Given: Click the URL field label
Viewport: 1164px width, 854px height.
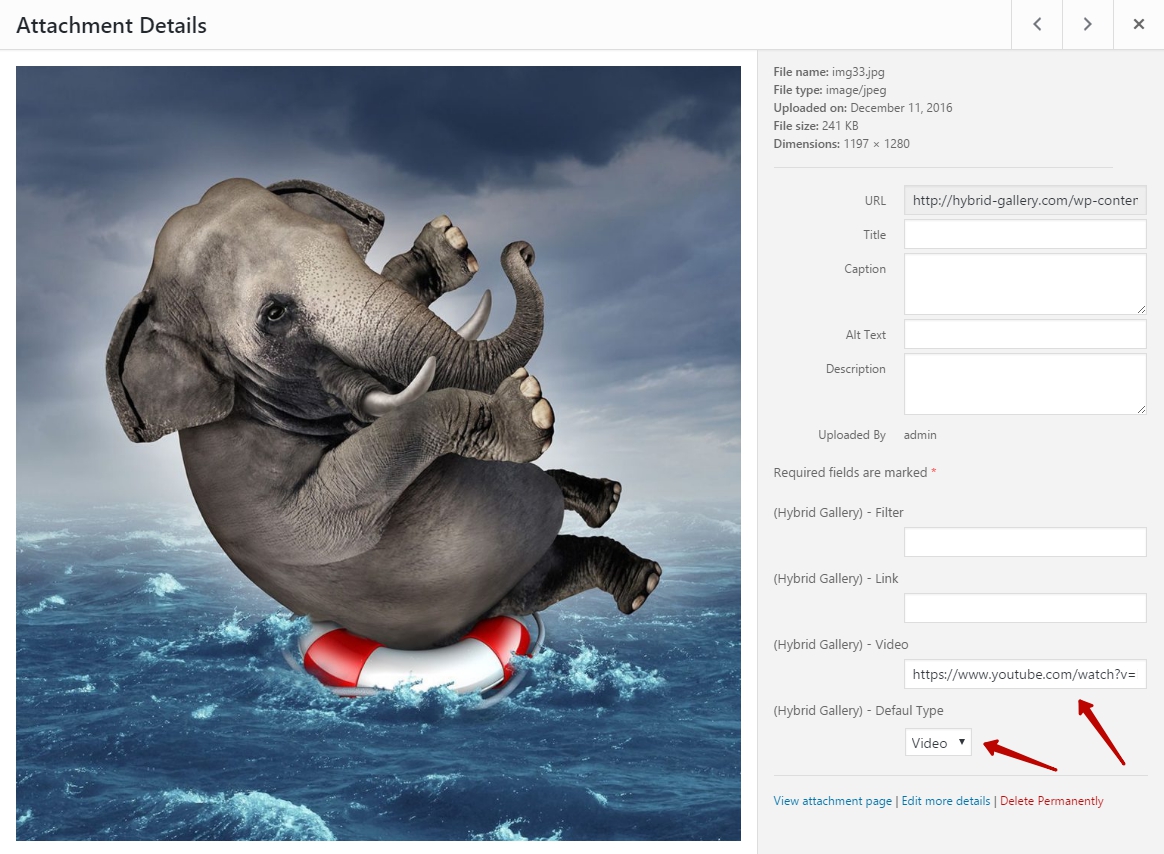Looking at the screenshot, I should pyautogui.click(x=875, y=201).
